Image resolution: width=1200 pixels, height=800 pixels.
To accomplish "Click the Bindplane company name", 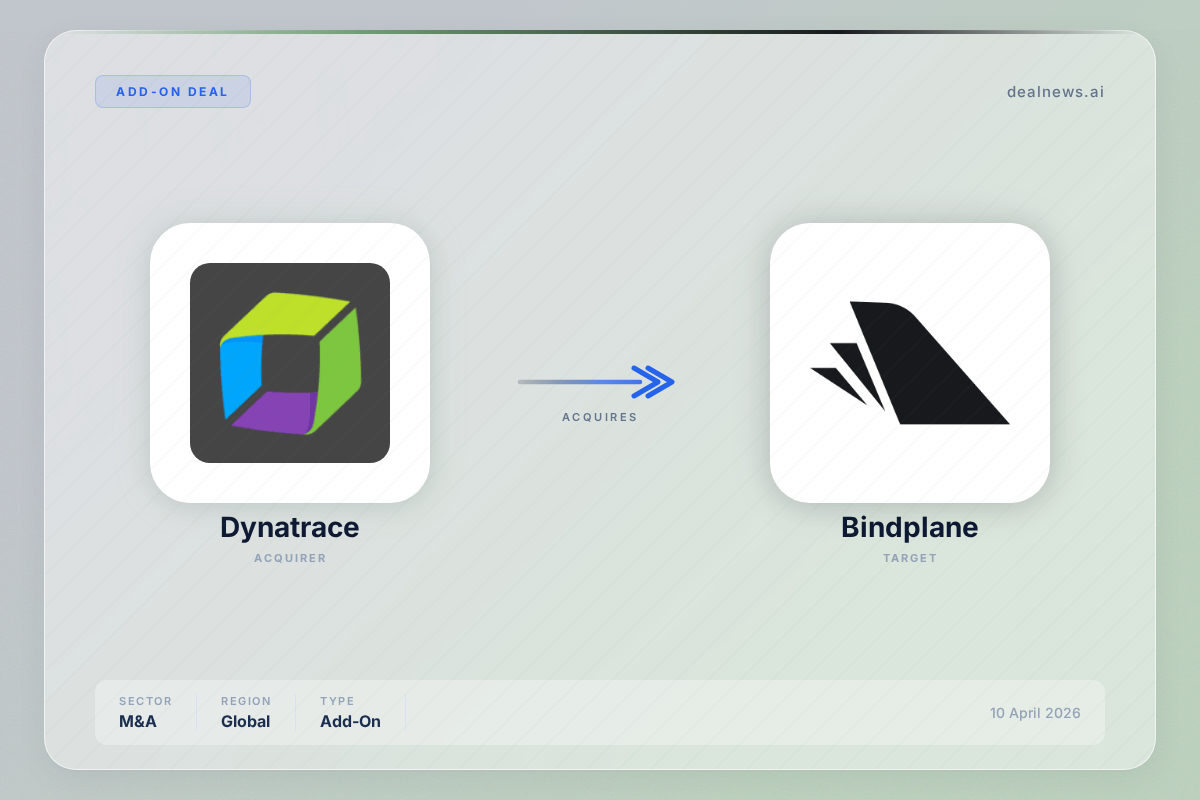I will 909,527.
